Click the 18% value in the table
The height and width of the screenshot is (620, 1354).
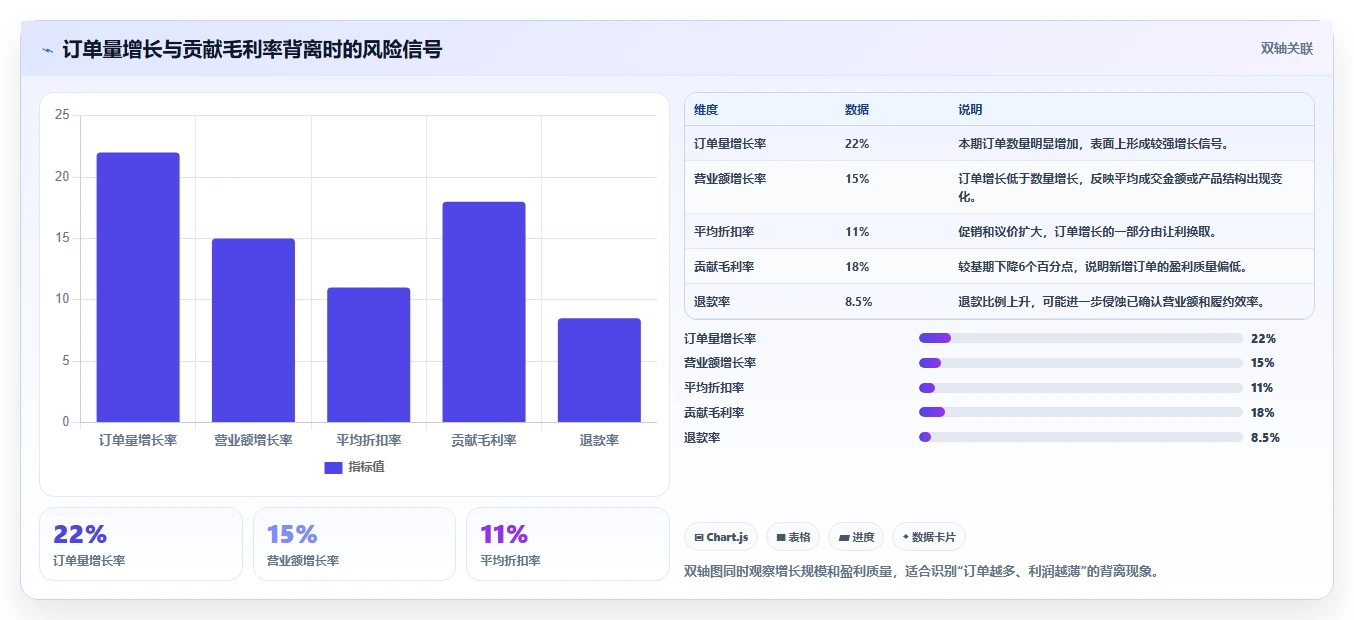coord(857,266)
